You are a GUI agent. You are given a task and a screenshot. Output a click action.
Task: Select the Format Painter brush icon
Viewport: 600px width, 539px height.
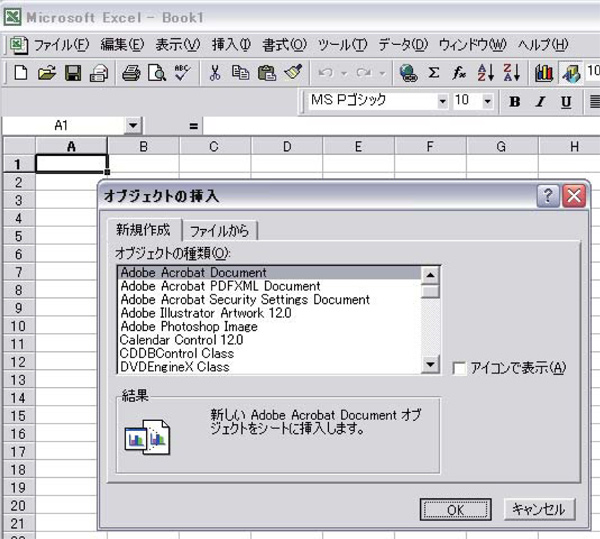293,72
